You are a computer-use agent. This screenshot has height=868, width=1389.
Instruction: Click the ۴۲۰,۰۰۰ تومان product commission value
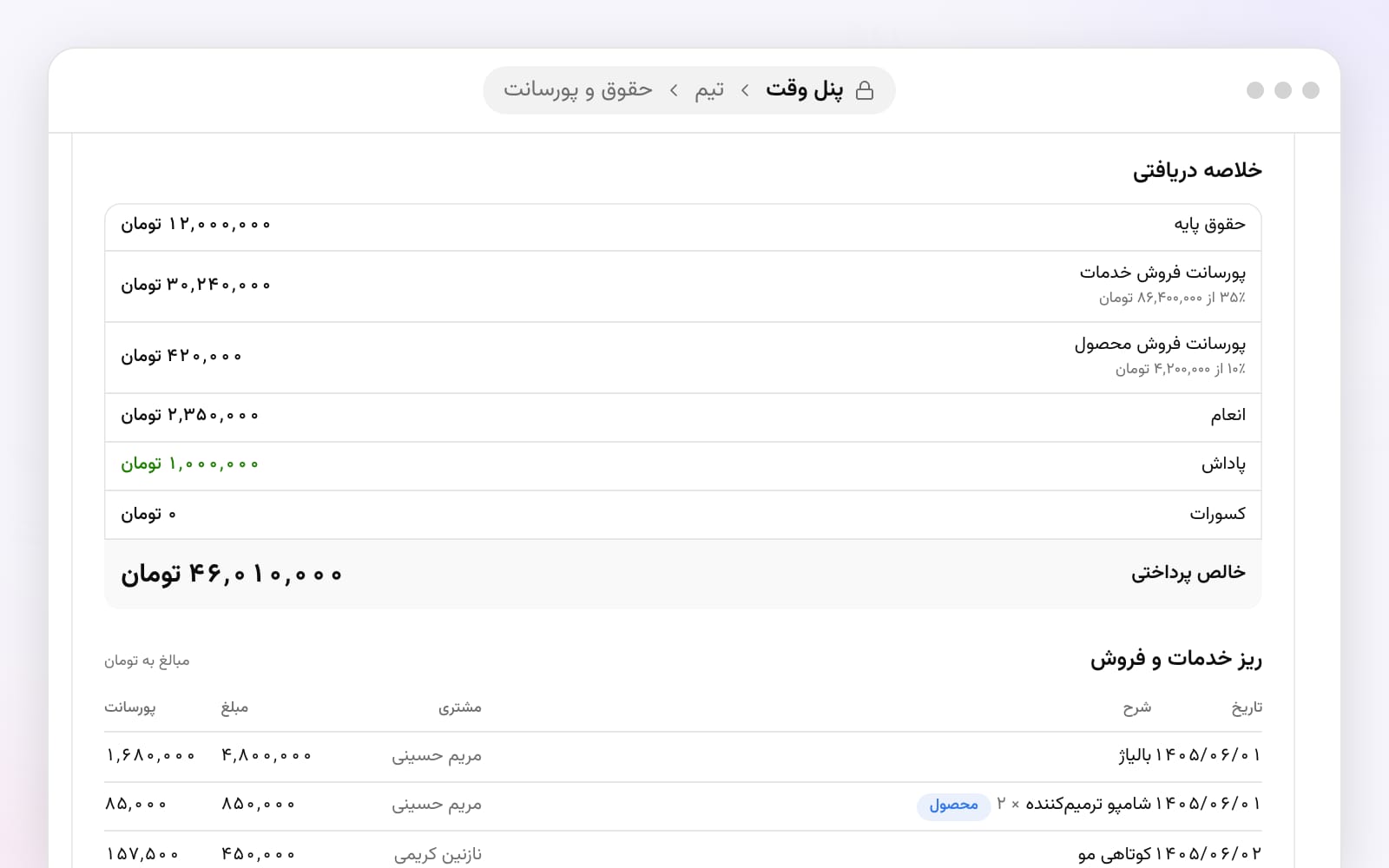[x=181, y=357]
